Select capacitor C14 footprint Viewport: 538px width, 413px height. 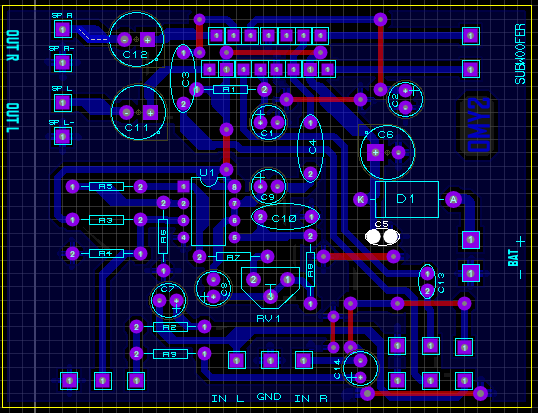pyautogui.click(x=360, y=369)
